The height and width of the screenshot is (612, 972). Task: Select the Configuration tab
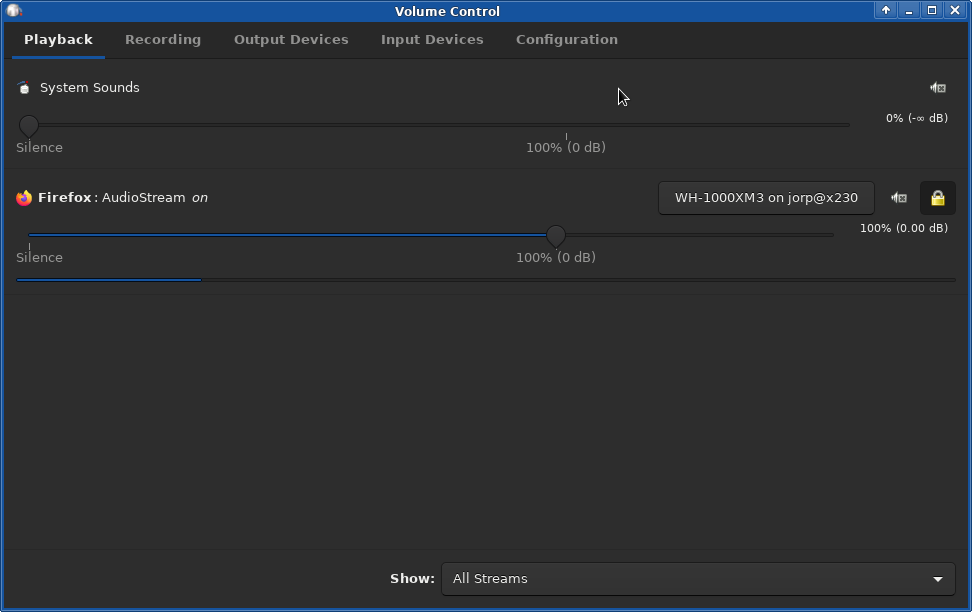[x=567, y=40]
